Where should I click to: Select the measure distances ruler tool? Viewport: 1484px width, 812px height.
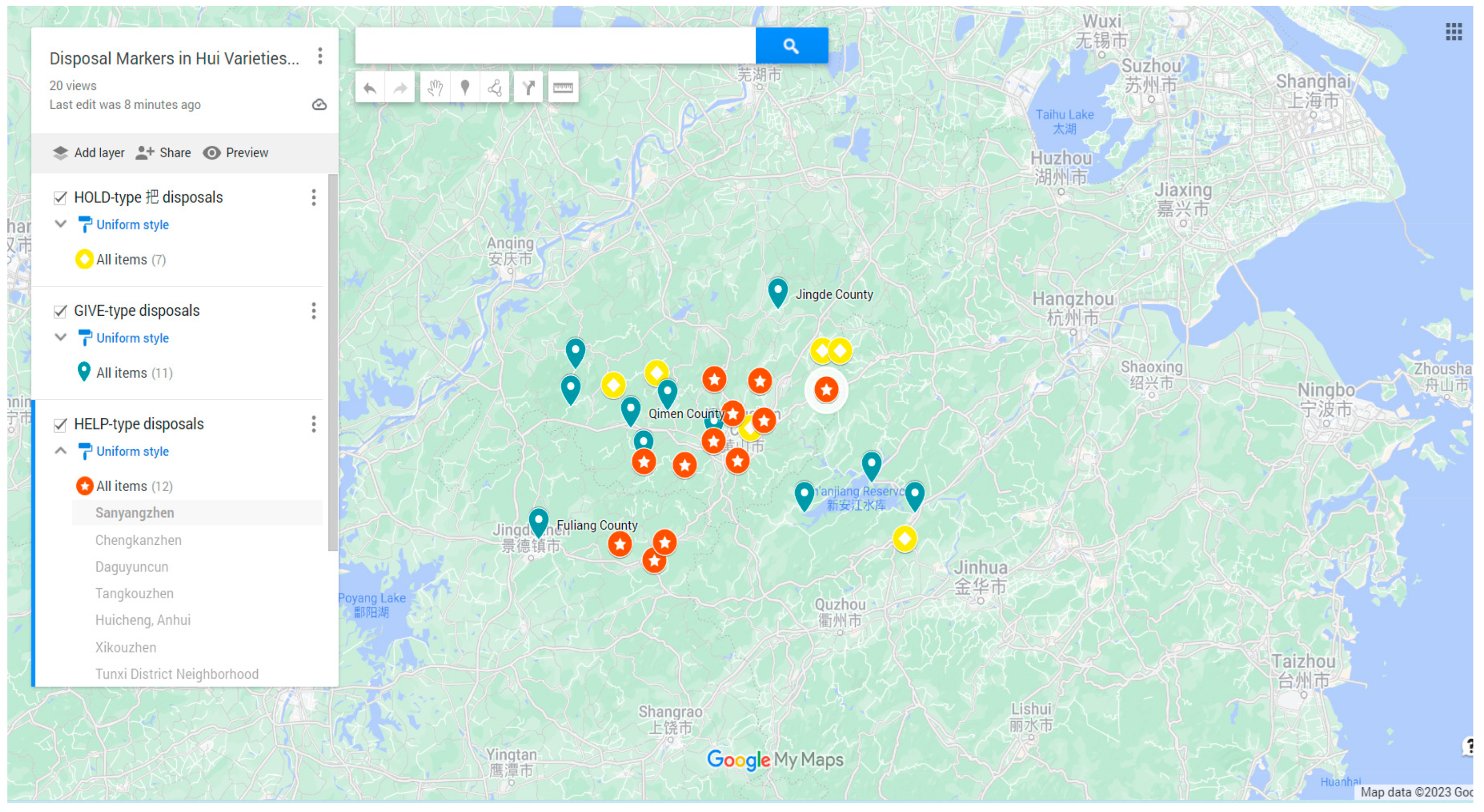tap(563, 88)
